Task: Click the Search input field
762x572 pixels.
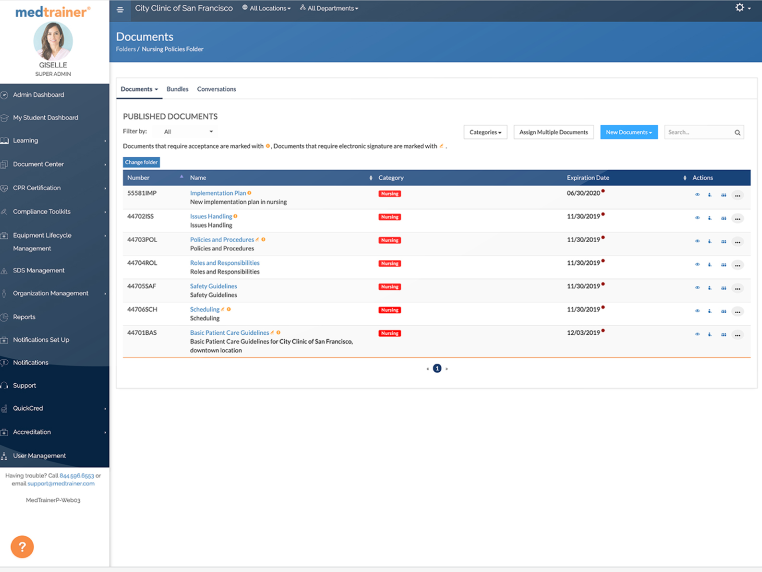Action: [x=699, y=132]
